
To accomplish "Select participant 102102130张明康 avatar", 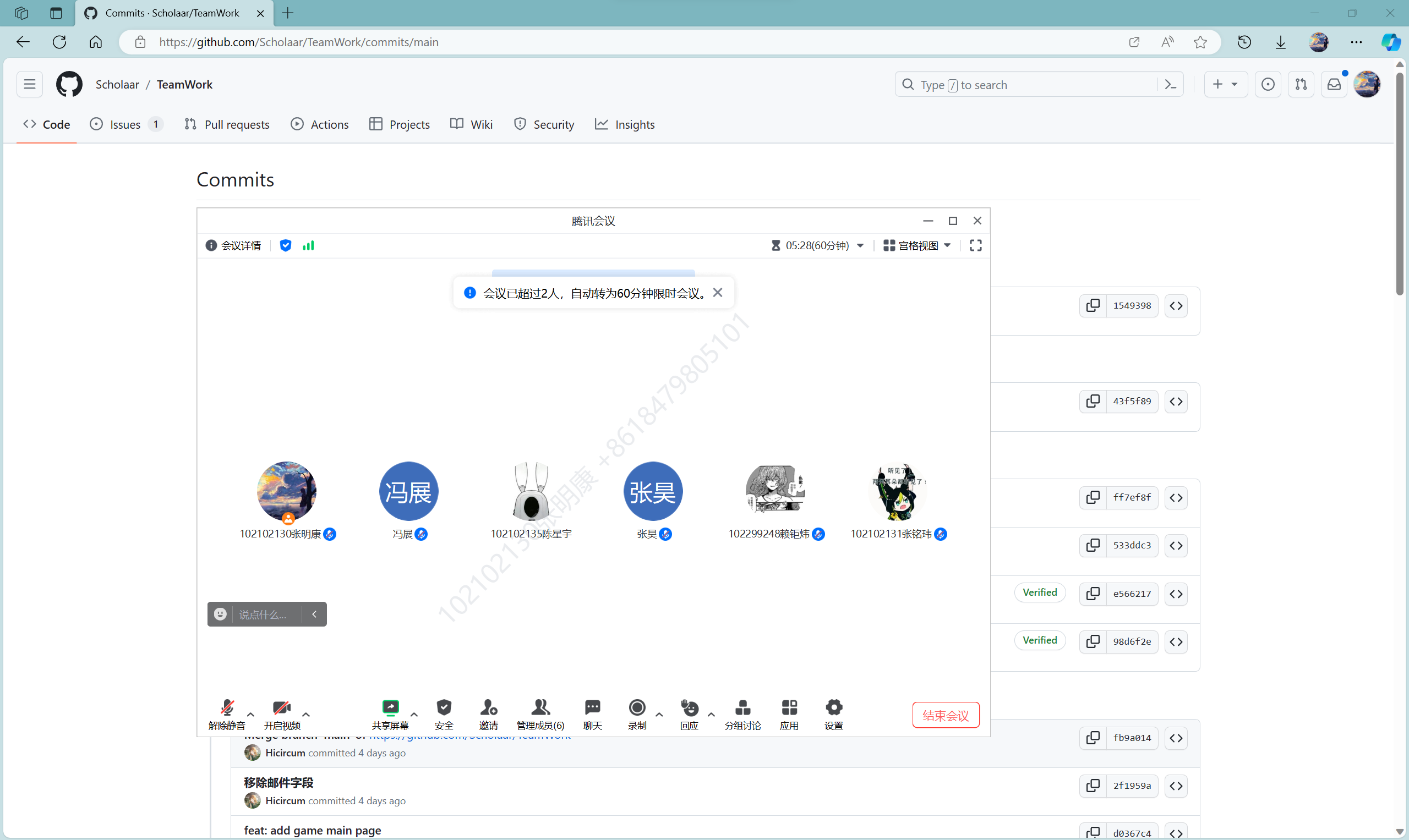I will [x=287, y=491].
